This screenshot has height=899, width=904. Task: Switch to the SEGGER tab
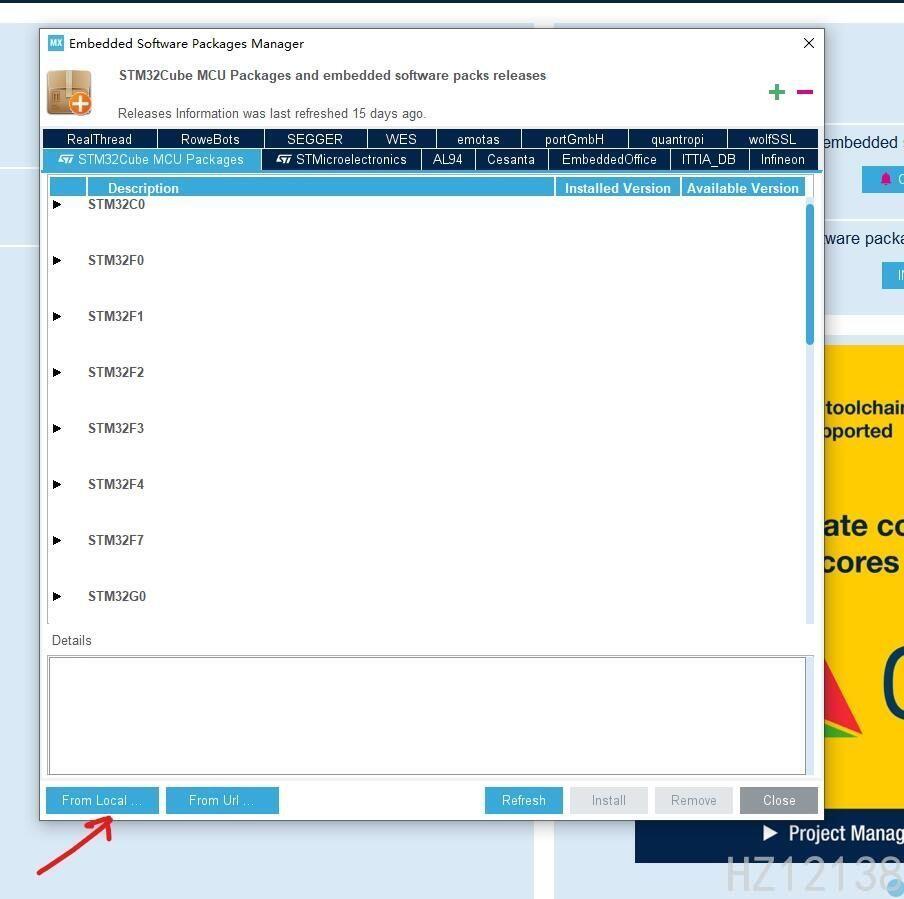point(315,139)
